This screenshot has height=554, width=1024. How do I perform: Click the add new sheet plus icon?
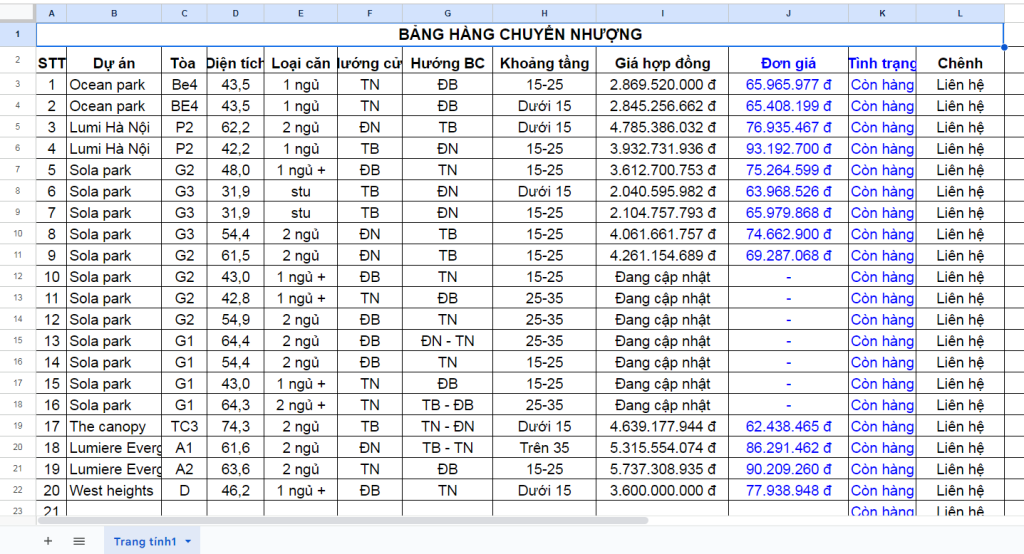point(47,541)
